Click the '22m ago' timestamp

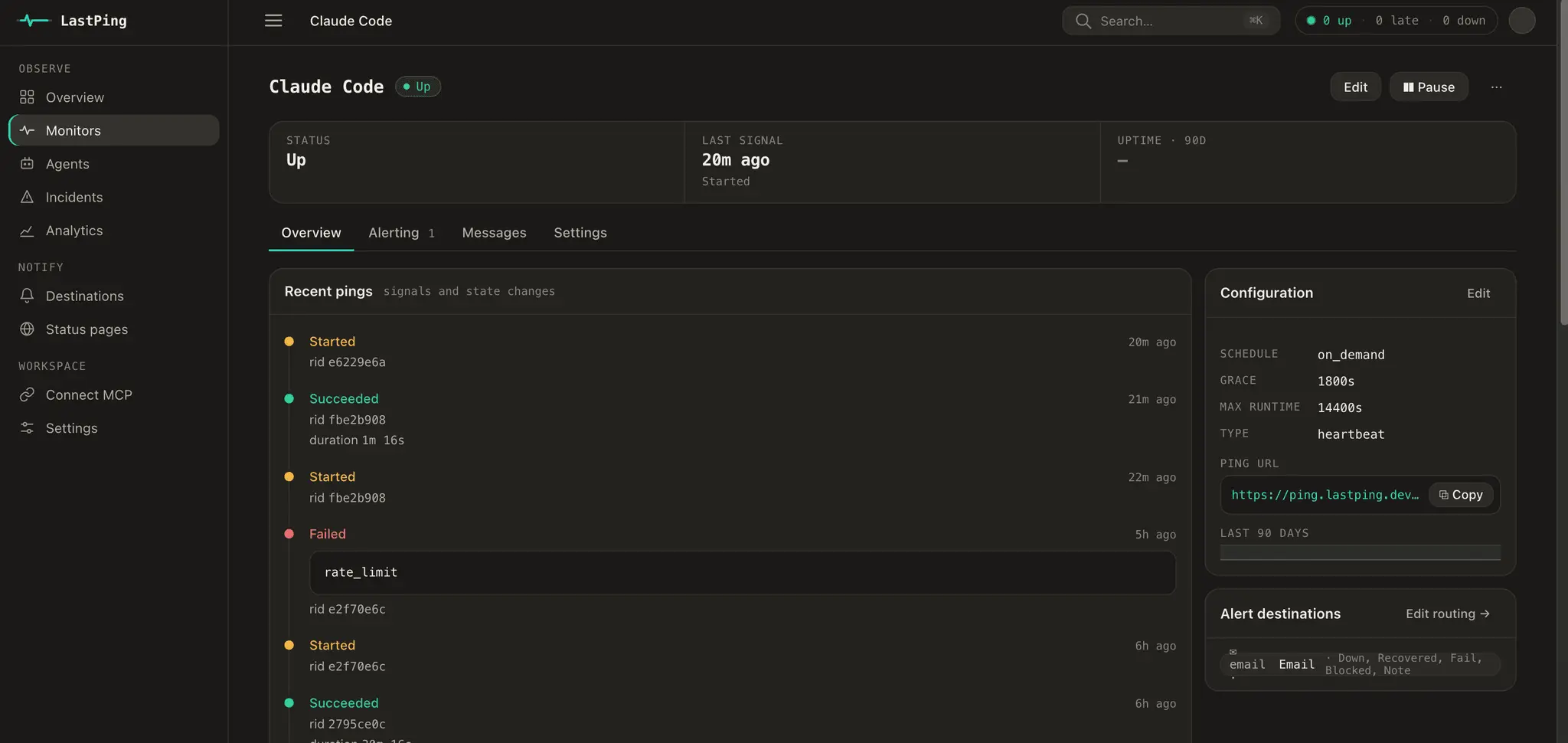click(x=1151, y=477)
